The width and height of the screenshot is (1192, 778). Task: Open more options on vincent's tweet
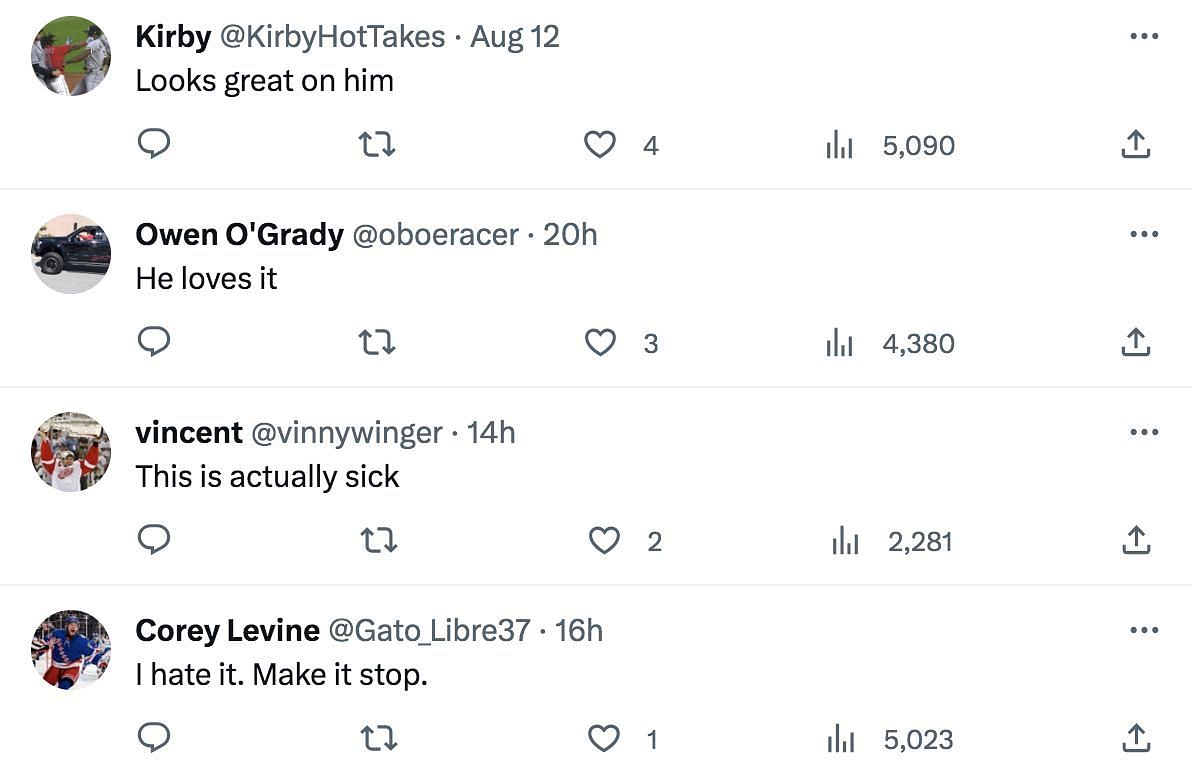tap(1143, 433)
